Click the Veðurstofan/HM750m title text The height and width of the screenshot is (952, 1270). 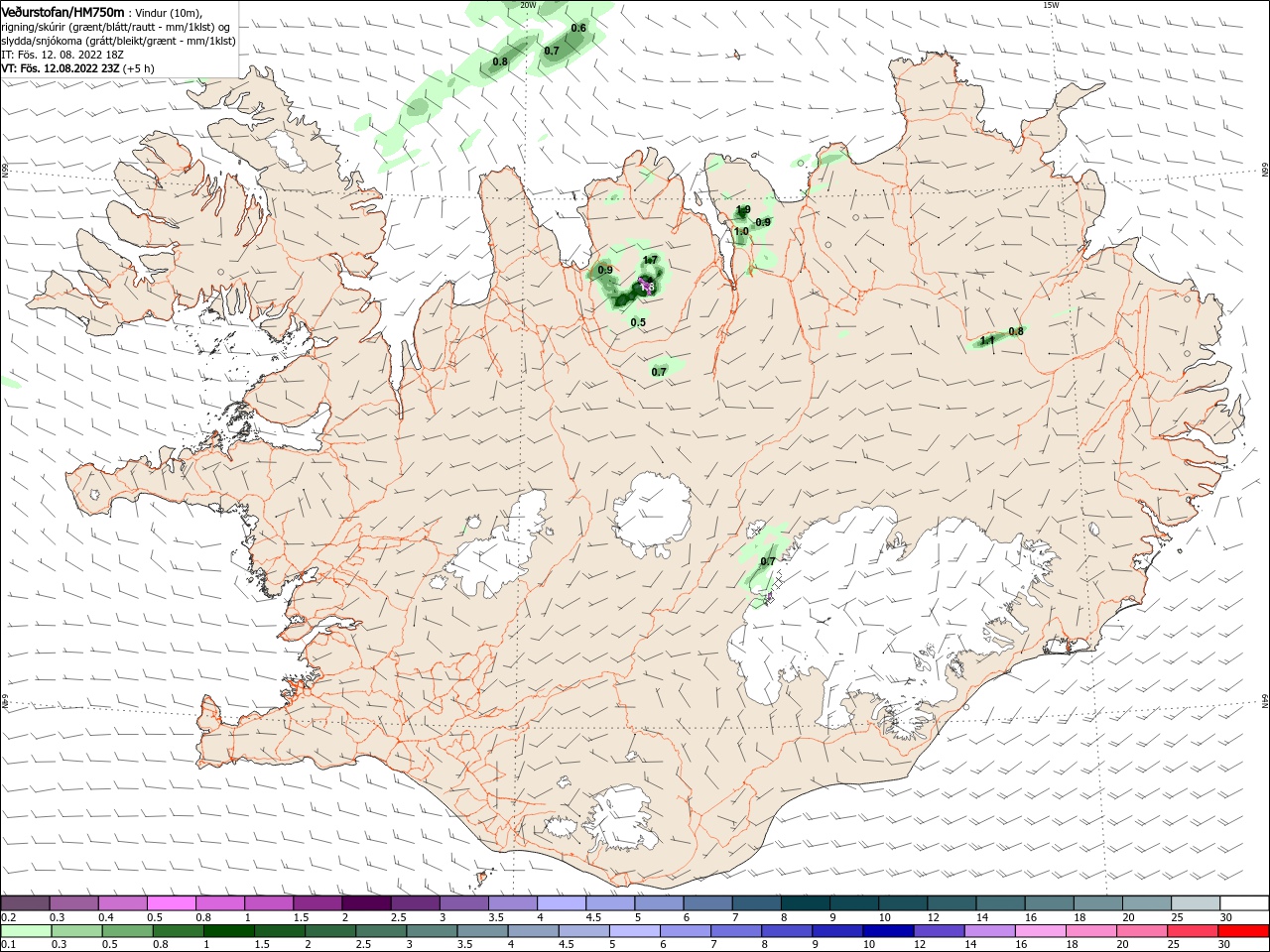click(x=63, y=11)
